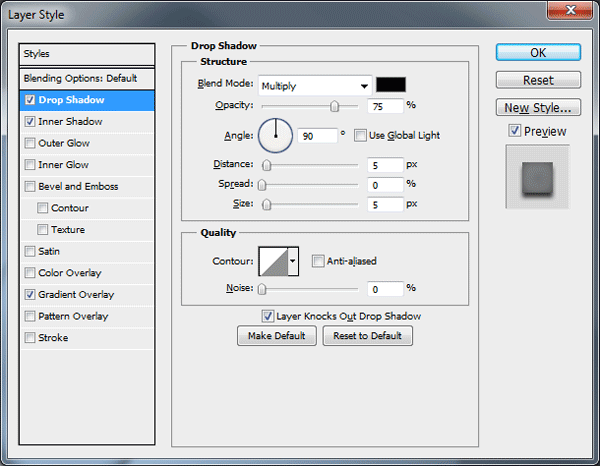Click the Reset button
Viewport: 600px width, 466px height.
538,80
